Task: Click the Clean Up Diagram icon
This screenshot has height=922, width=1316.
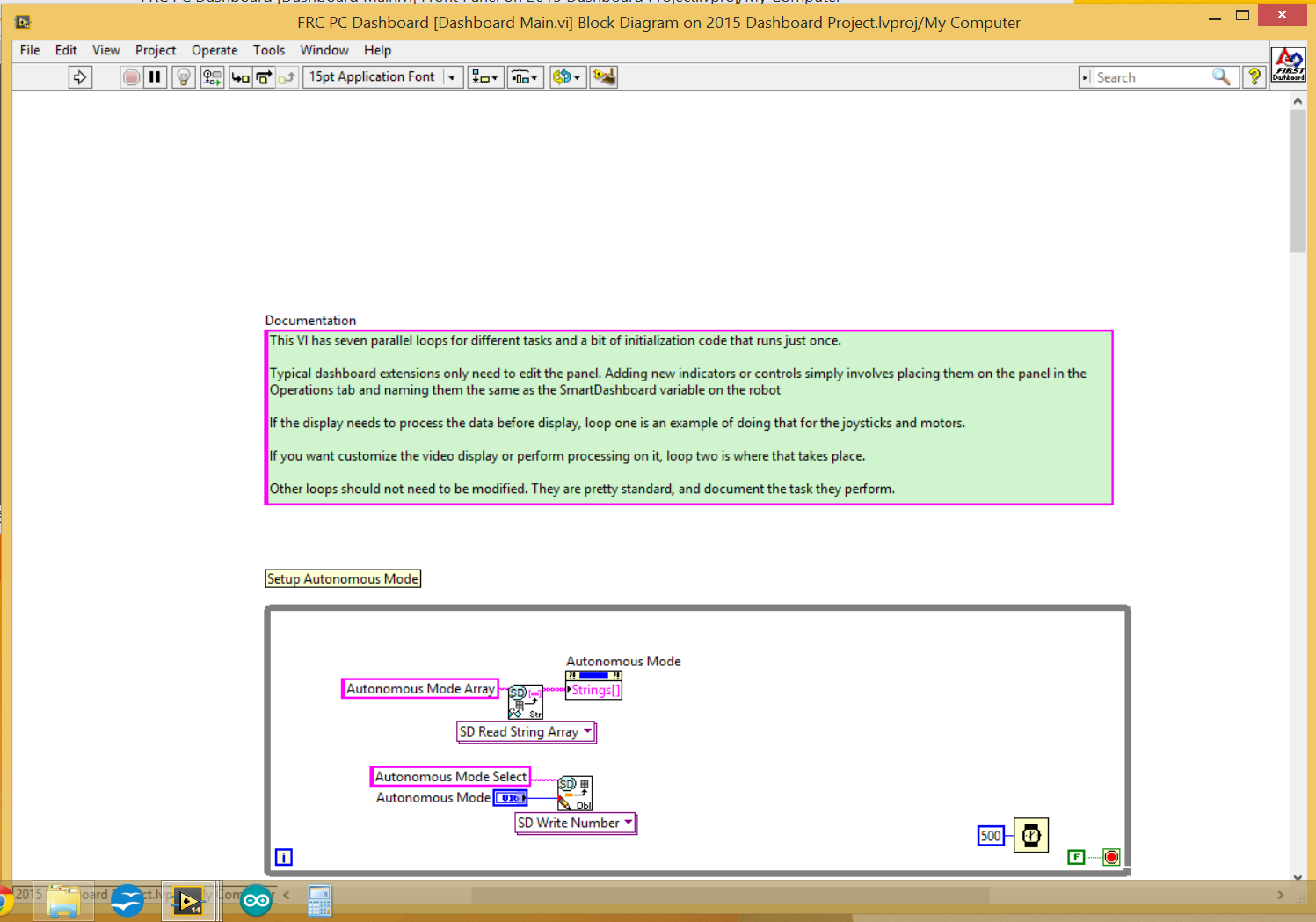Action: click(x=604, y=77)
